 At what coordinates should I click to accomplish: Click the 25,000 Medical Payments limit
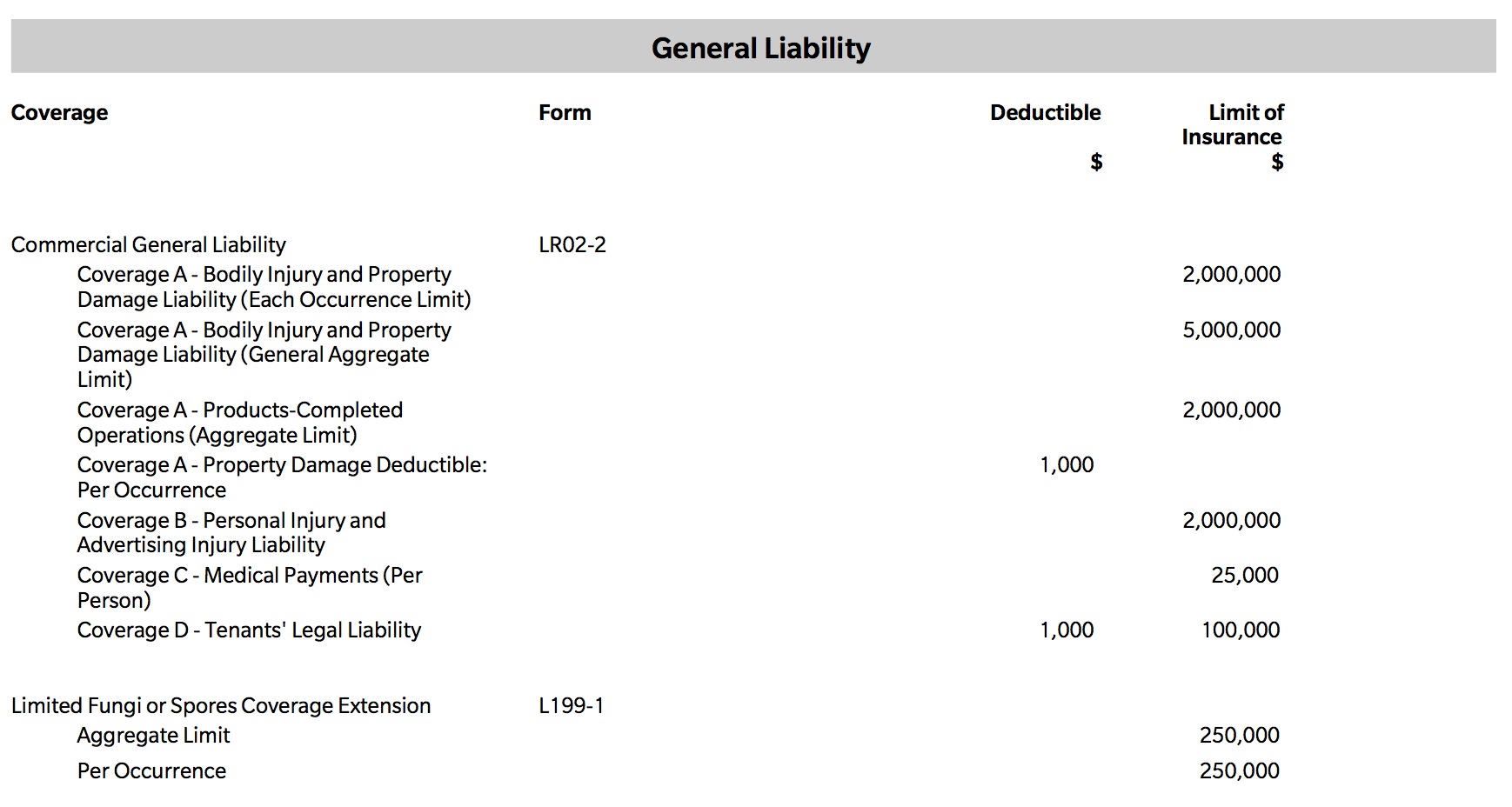[x=1244, y=576]
